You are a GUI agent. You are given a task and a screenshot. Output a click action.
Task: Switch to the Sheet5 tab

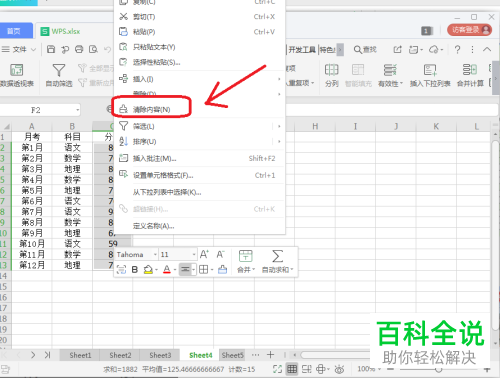(x=232, y=355)
